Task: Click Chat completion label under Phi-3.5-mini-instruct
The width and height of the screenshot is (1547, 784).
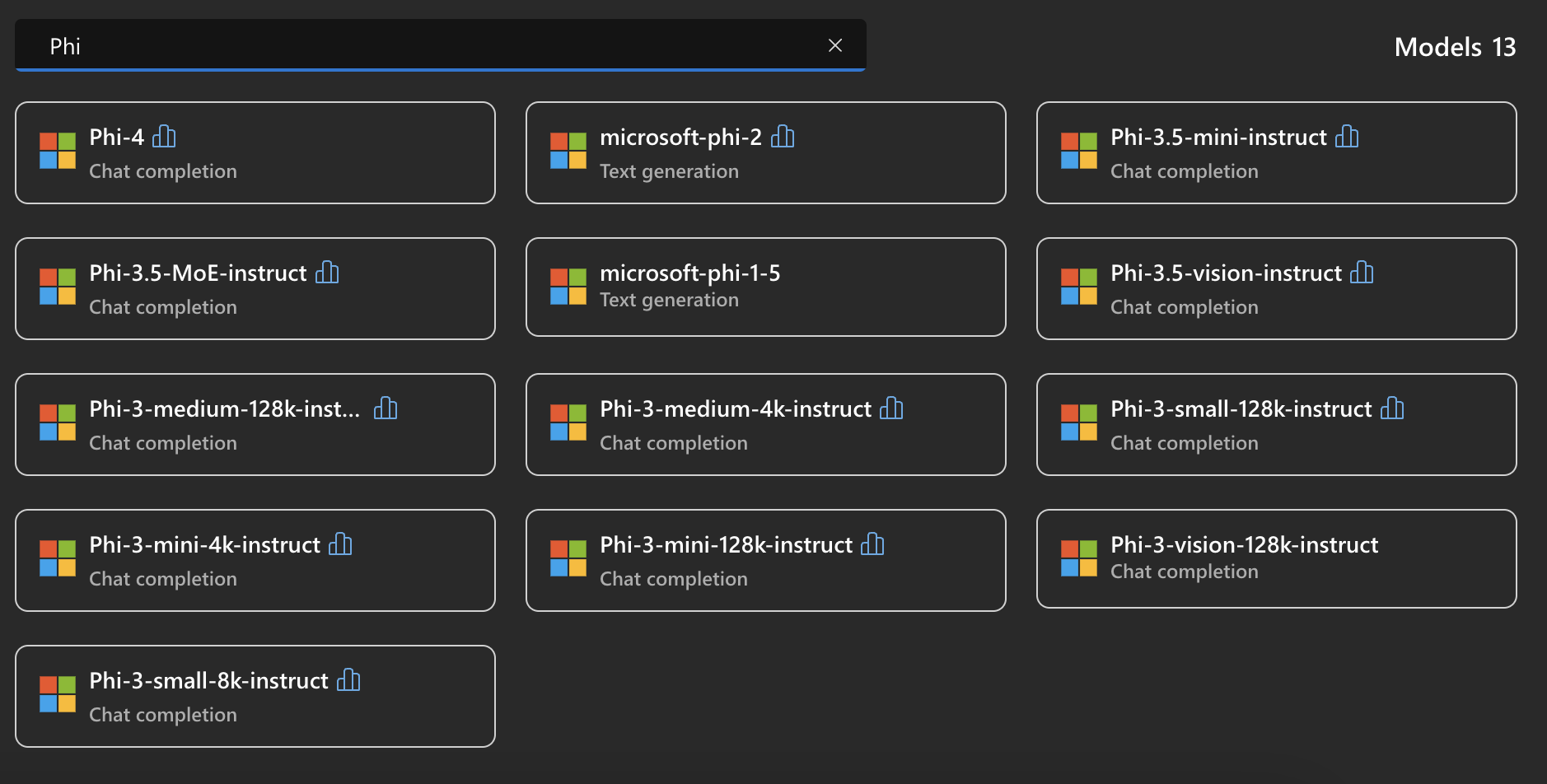Action: [1185, 171]
